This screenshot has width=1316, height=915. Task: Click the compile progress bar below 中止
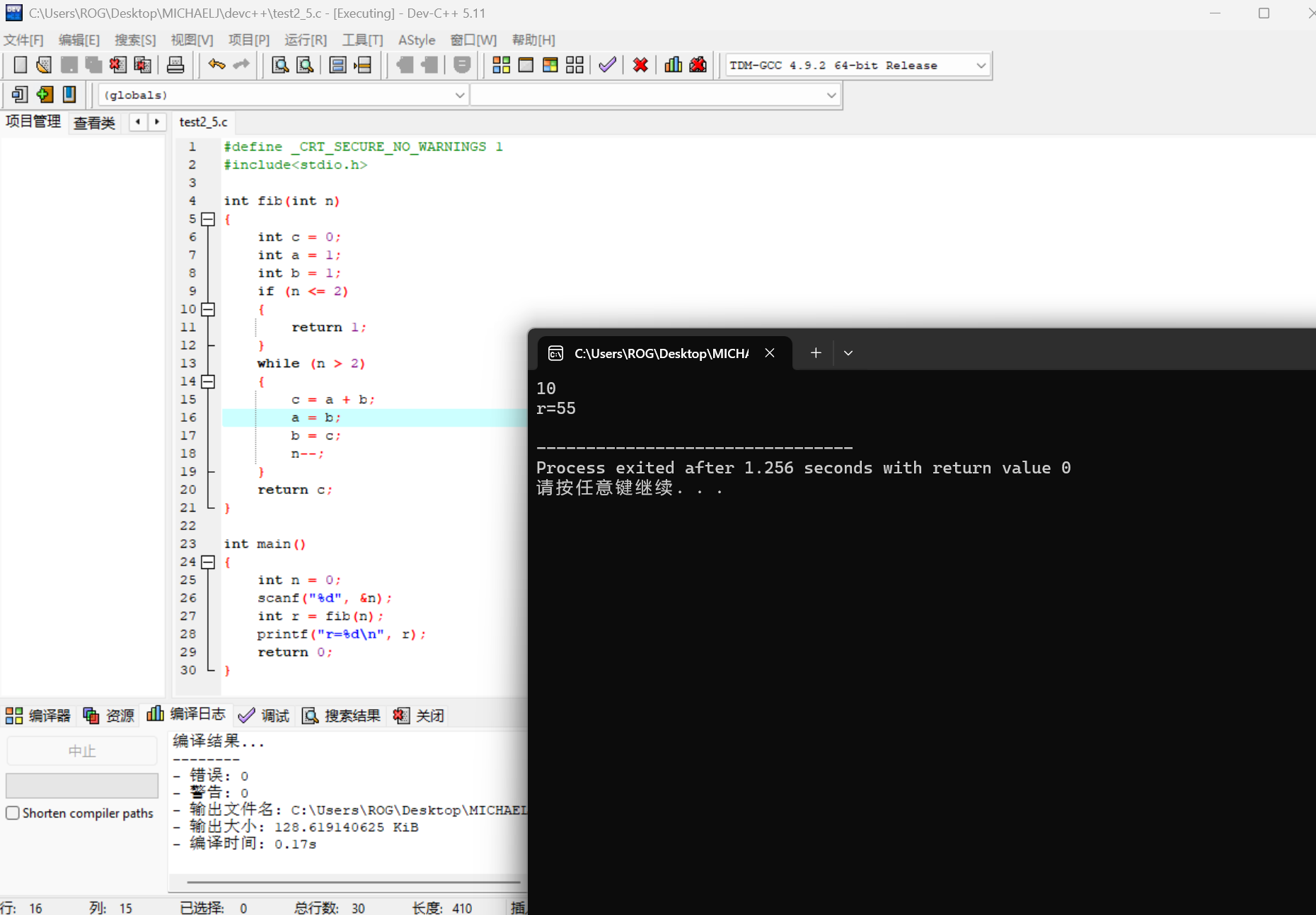(x=82, y=785)
